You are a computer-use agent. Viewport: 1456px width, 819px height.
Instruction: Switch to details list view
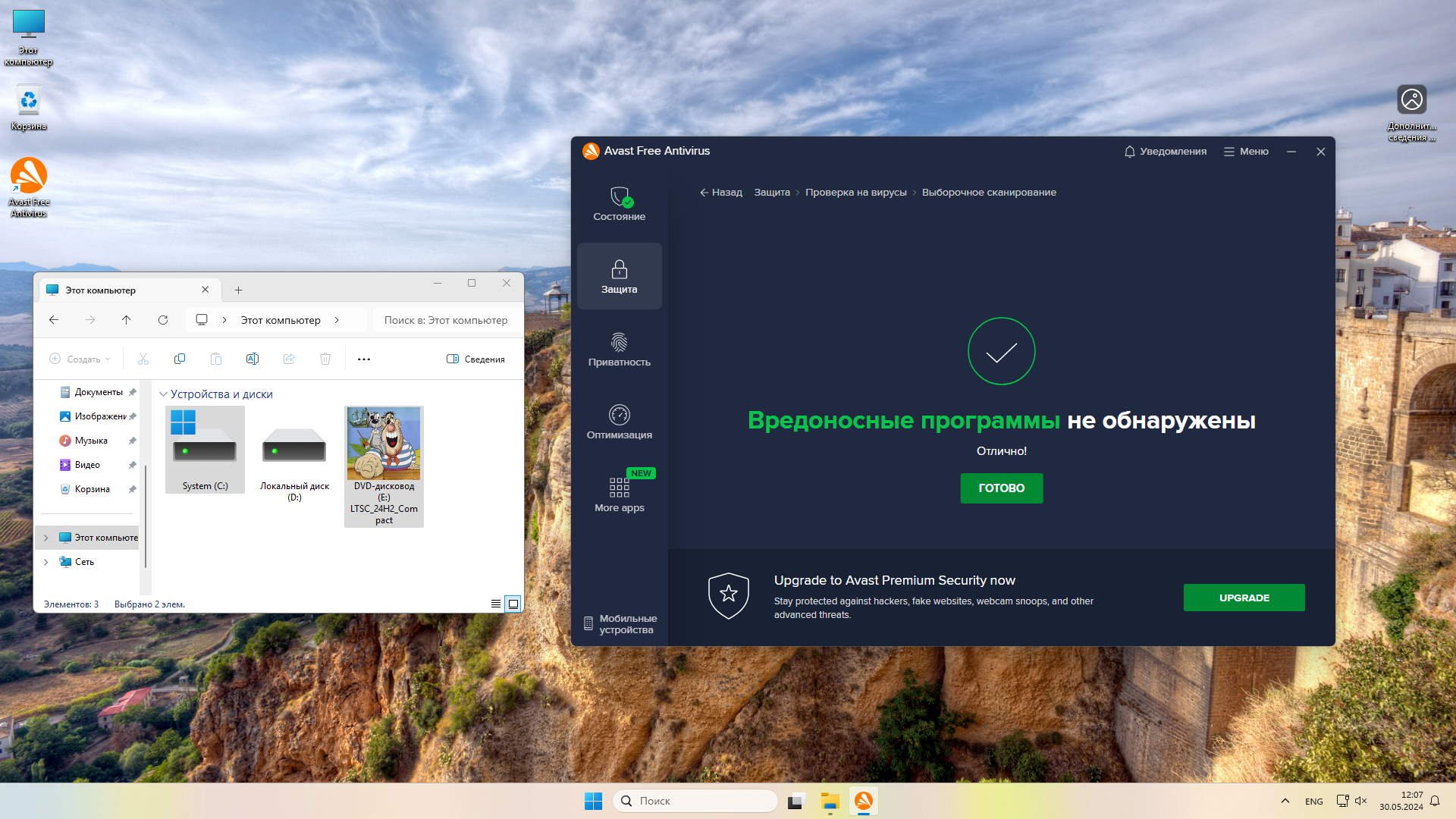495,604
